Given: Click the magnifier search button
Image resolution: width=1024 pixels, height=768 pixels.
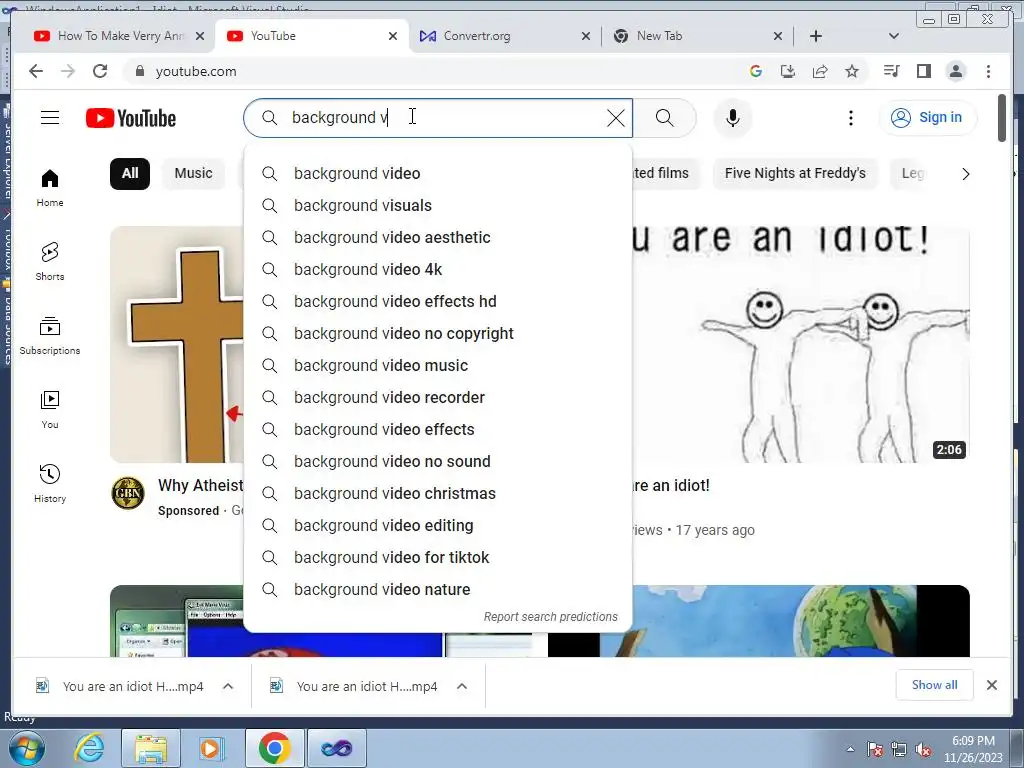Looking at the screenshot, I should coord(664,118).
